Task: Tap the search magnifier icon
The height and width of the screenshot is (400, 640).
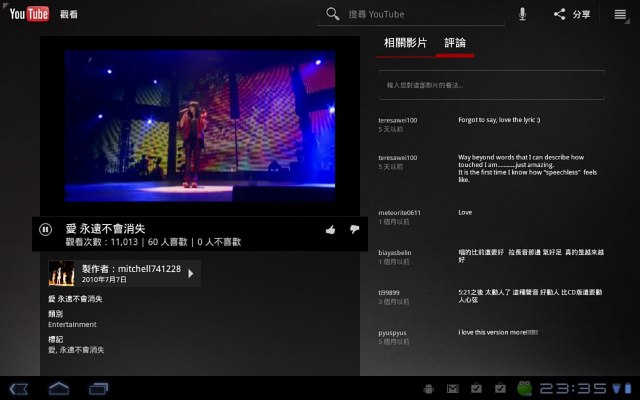Action: coord(333,14)
